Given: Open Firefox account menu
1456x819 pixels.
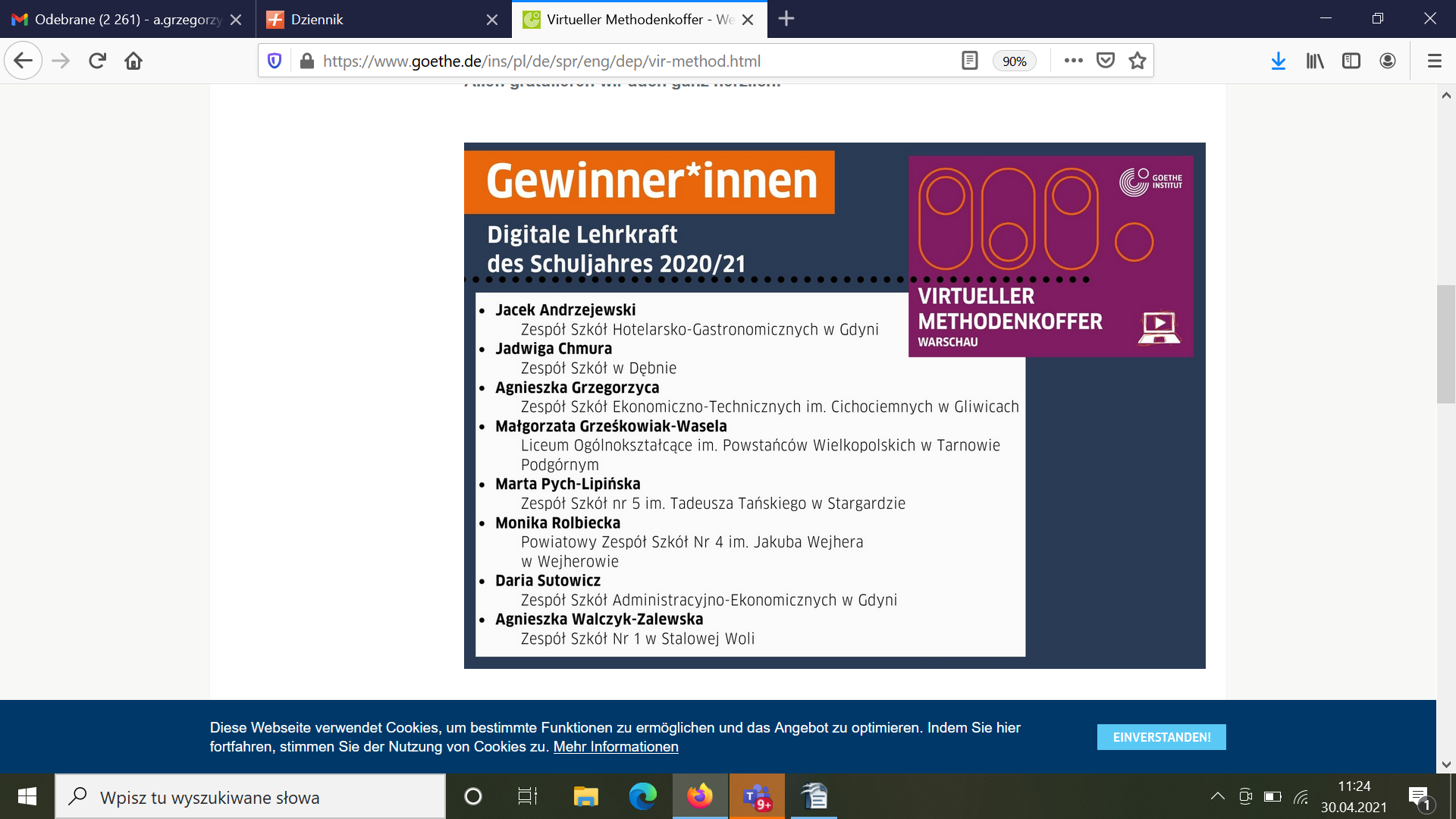Looking at the screenshot, I should [1388, 61].
